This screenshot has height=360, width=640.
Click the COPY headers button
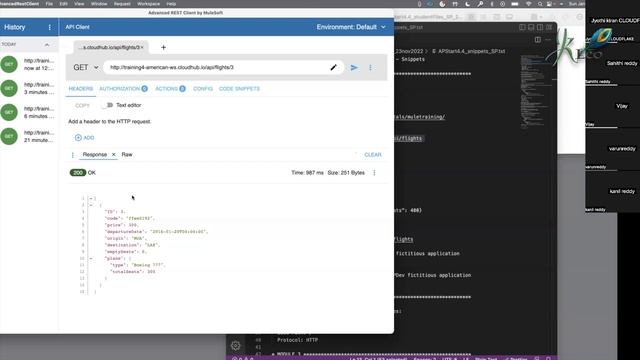point(82,105)
